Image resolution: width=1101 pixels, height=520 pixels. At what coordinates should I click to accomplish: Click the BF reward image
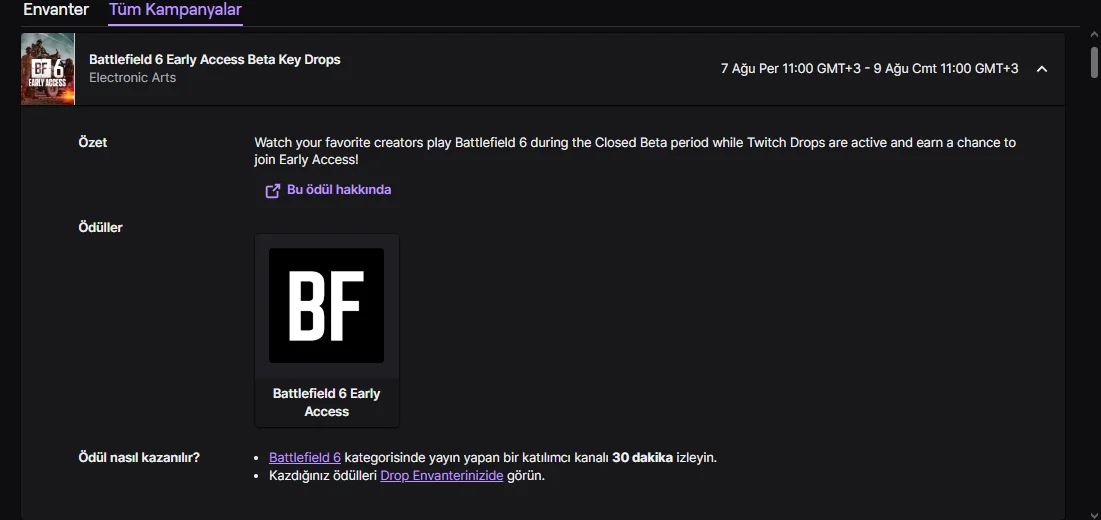(327, 305)
